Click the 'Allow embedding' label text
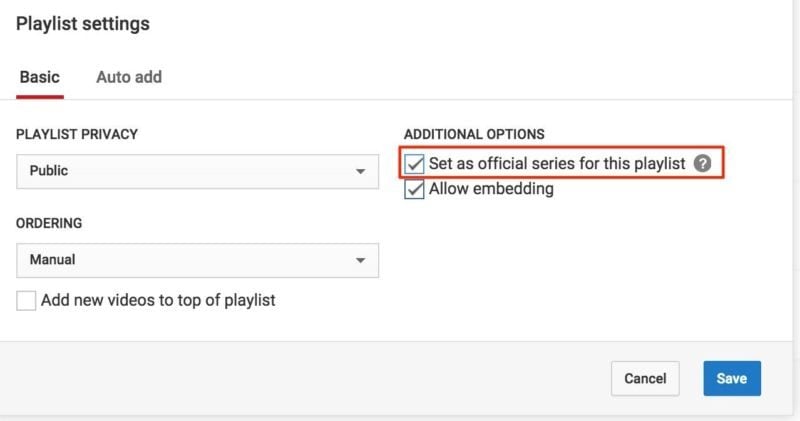 (x=491, y=189)
